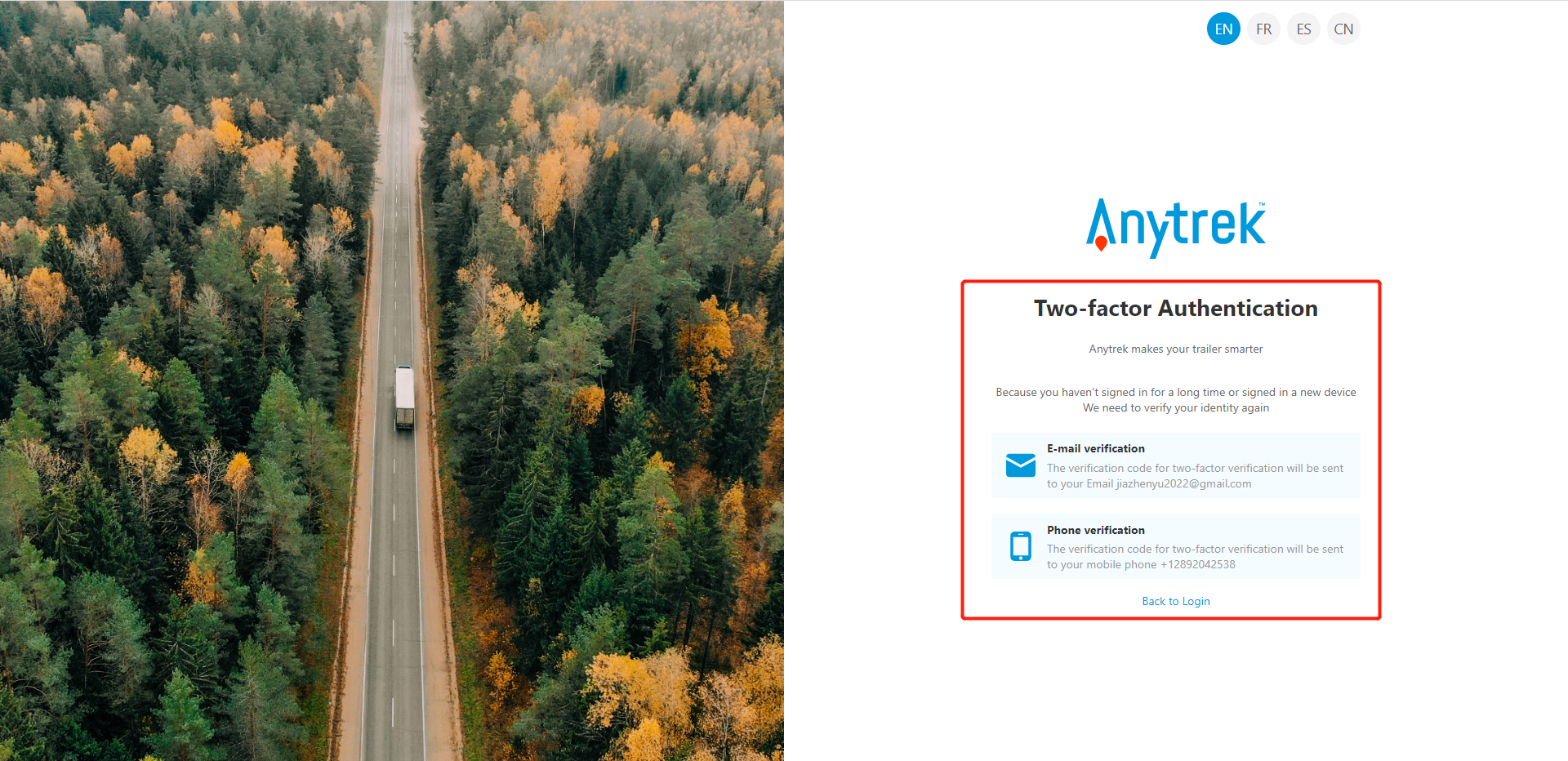Switch the interface language to Chinese
Screen dimensions: 1568x761
[x=1343, y=29]
